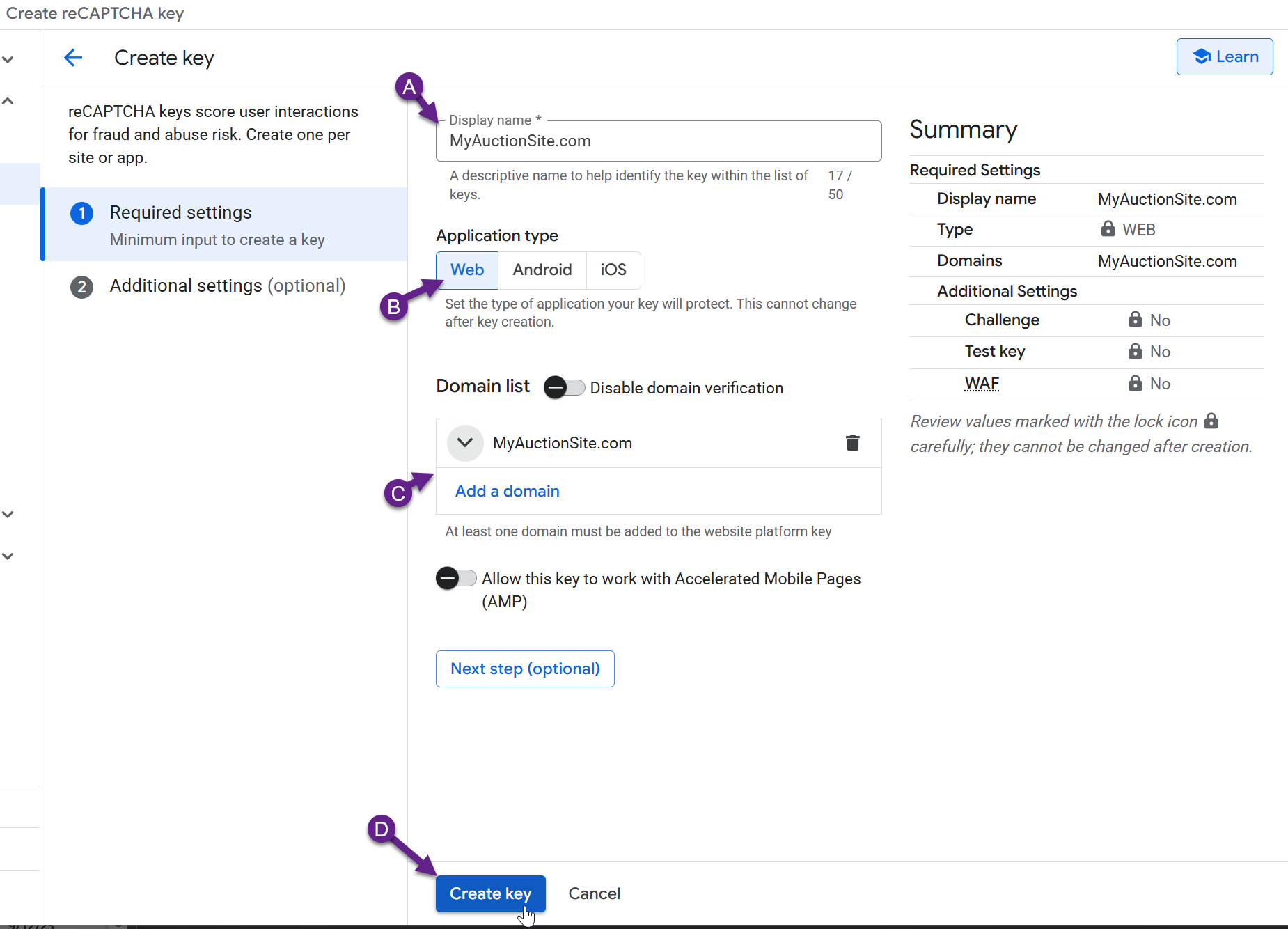The height and width of the screenshot is (929, 1288).
Task: Click the Domains value MyAuctionSite.com in Summary
Action: (1168, 261)
